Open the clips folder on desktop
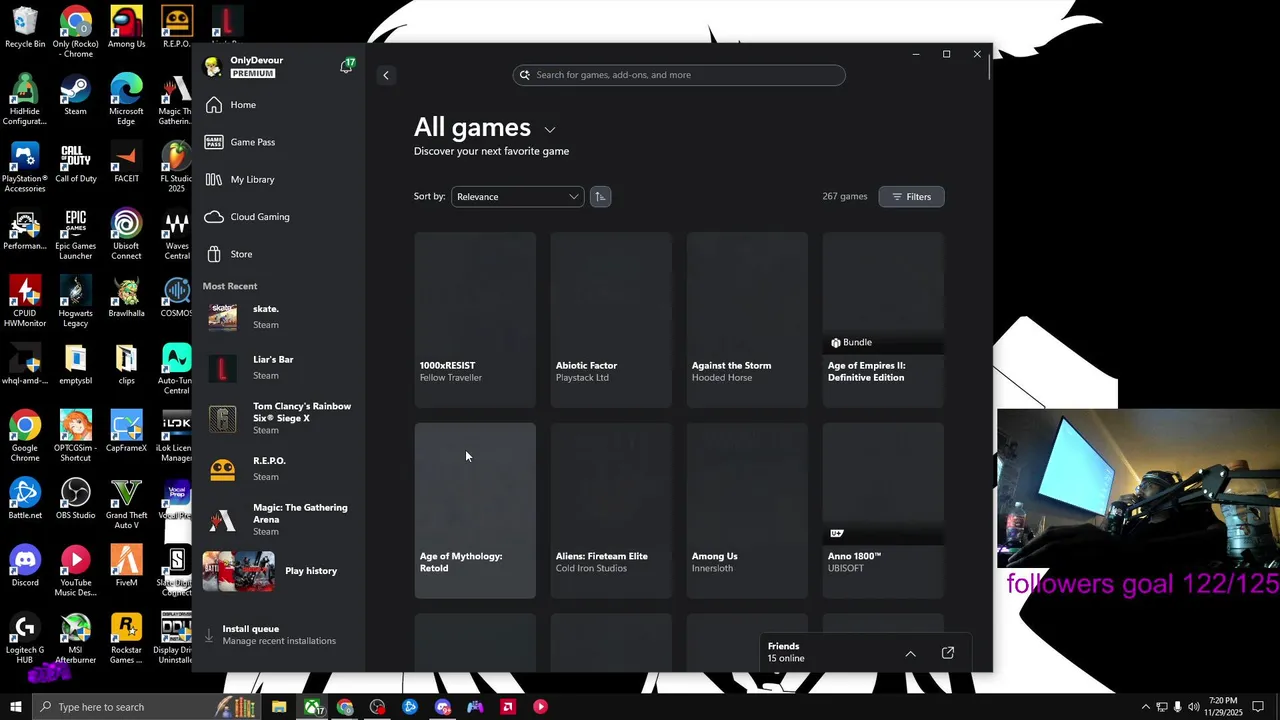The height and width of the screenshot is (720, 1280). 126,366
